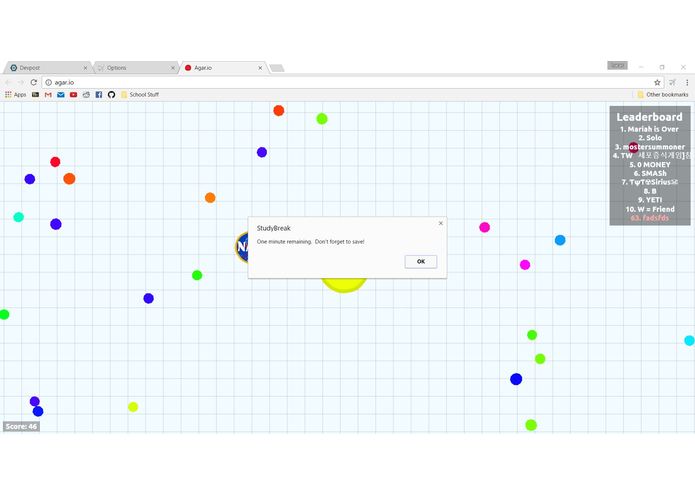
Task: Click '2. Solo' leaderboard entry
Action: pos(650,138)
